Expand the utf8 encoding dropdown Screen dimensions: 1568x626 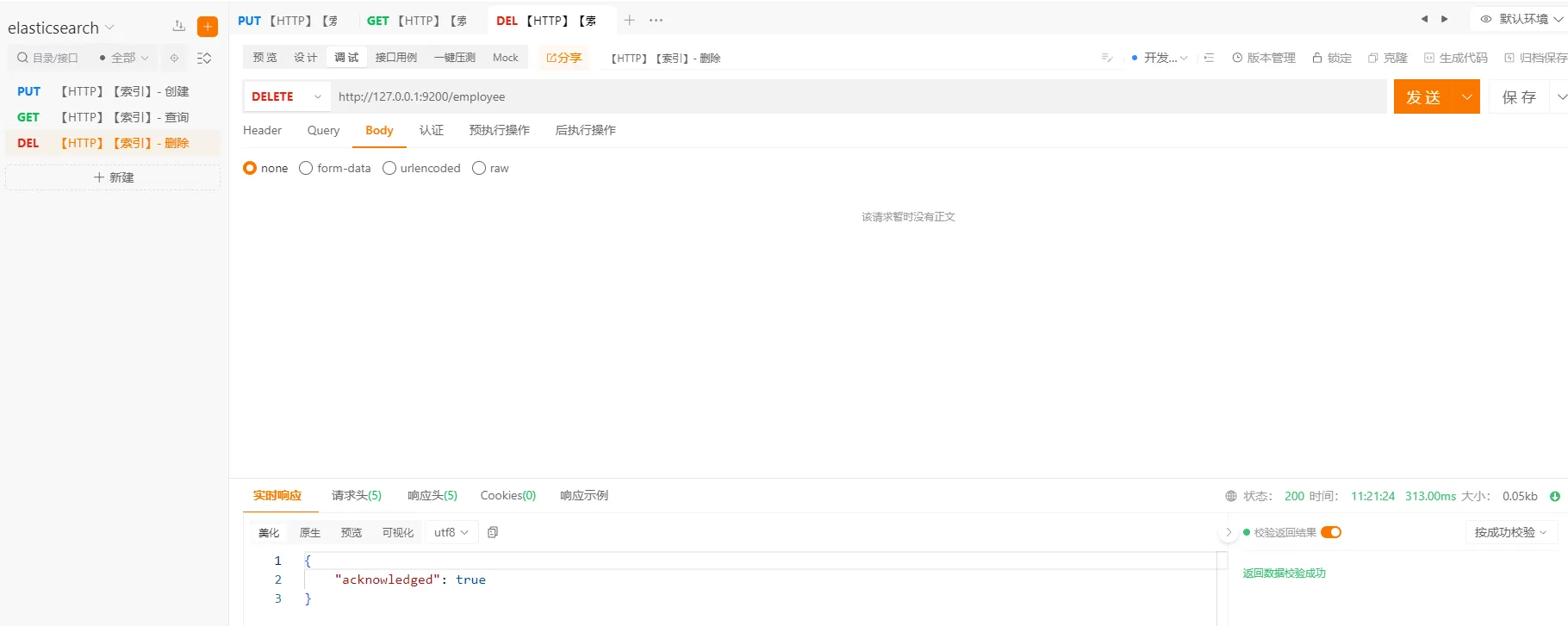[x=451, y=532]
